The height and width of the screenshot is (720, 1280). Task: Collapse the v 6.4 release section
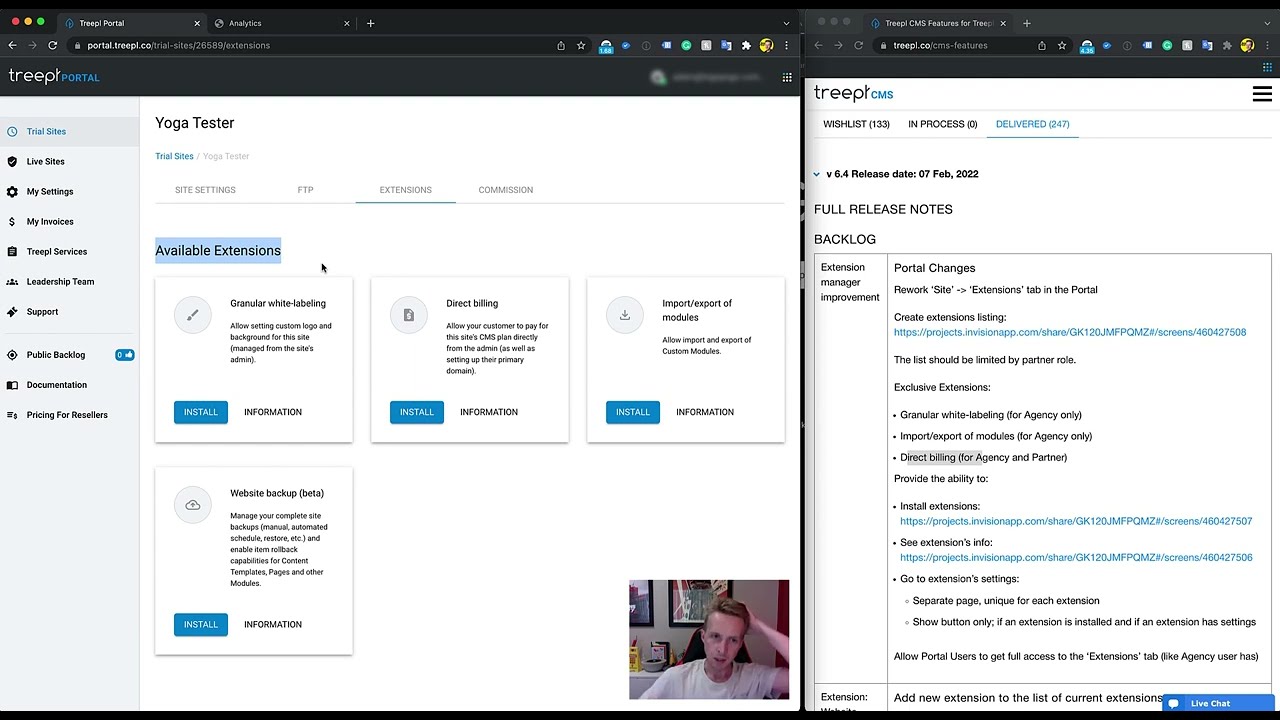(x=816, y=174)
